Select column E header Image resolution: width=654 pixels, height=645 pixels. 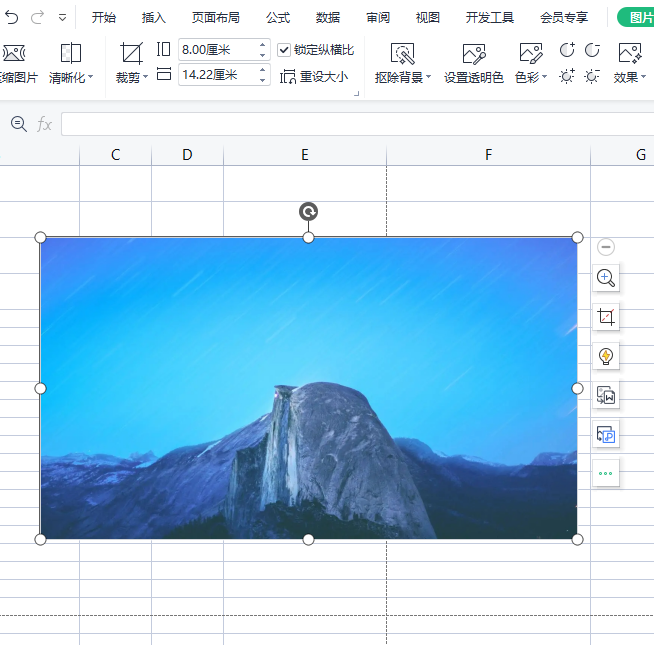pyautogui.click(x=305, y=155)
